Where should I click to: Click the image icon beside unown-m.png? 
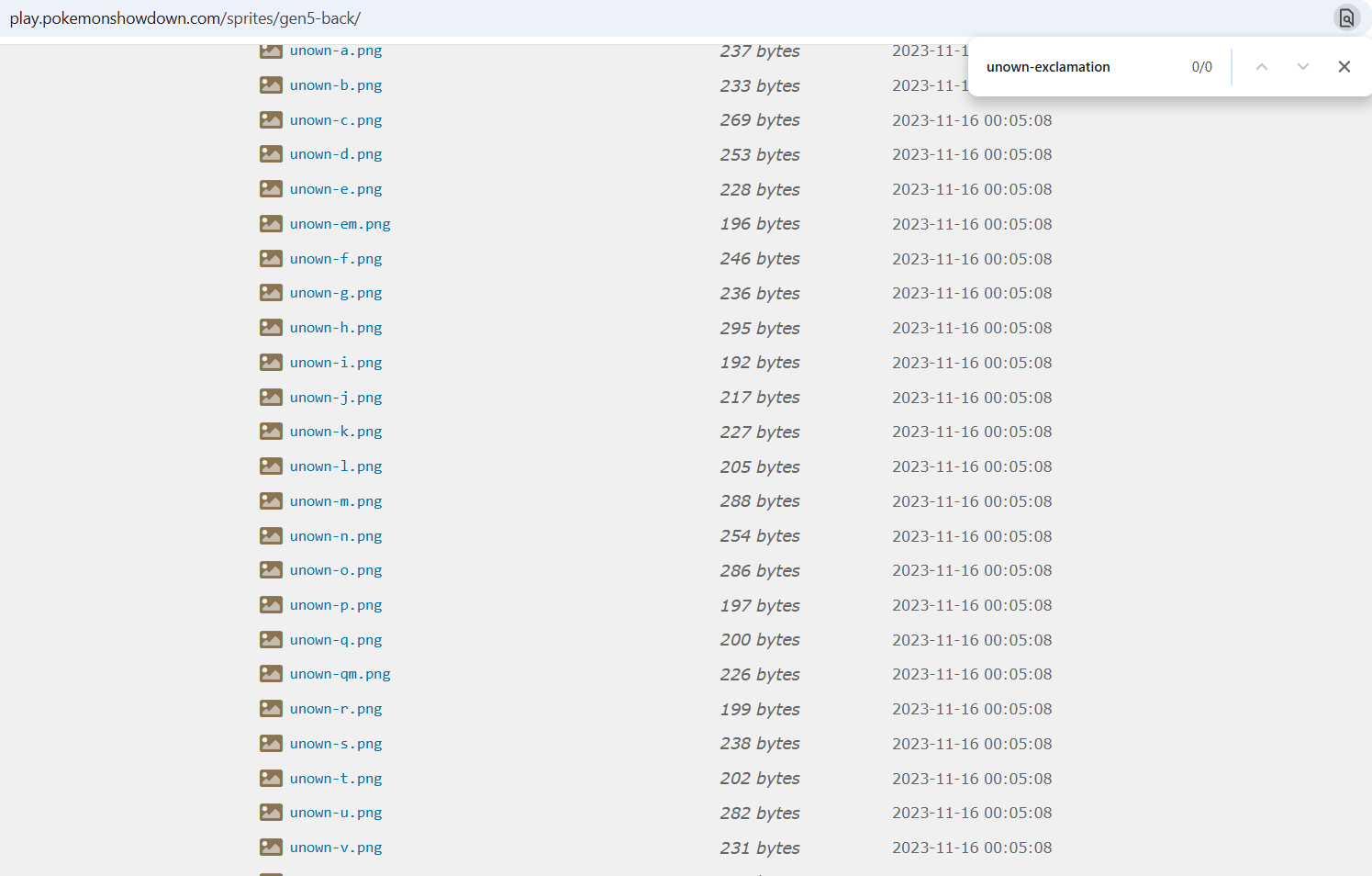click(x=271, y=501)
